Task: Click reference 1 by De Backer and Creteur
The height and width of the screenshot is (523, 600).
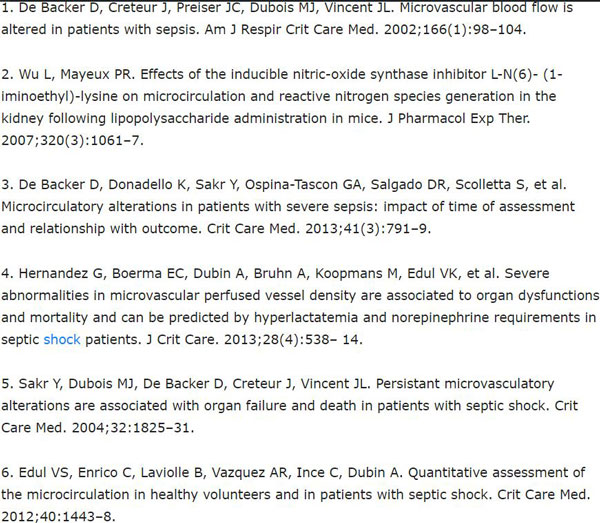Action: (x=287, y=18)
